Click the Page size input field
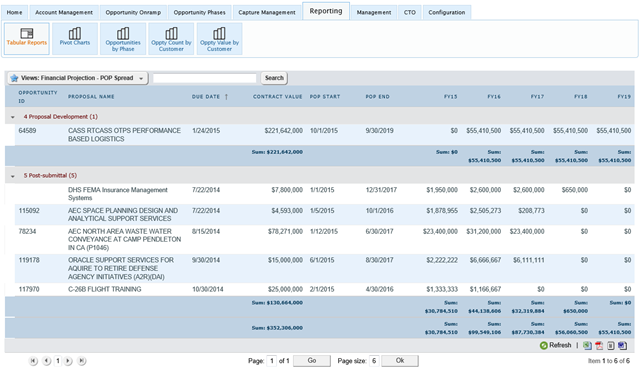Screen dimensions: 640x376 point(374,361)
